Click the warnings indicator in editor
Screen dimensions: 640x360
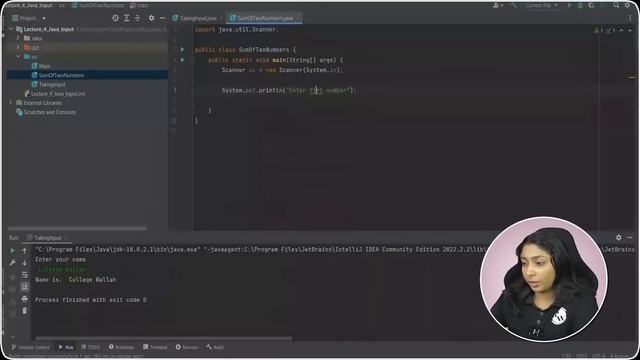click(x=604, y=31)
